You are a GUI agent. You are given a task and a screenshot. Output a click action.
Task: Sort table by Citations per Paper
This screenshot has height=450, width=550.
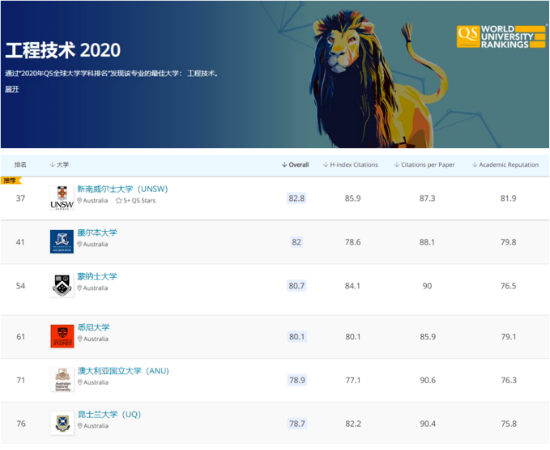point(424,165)
